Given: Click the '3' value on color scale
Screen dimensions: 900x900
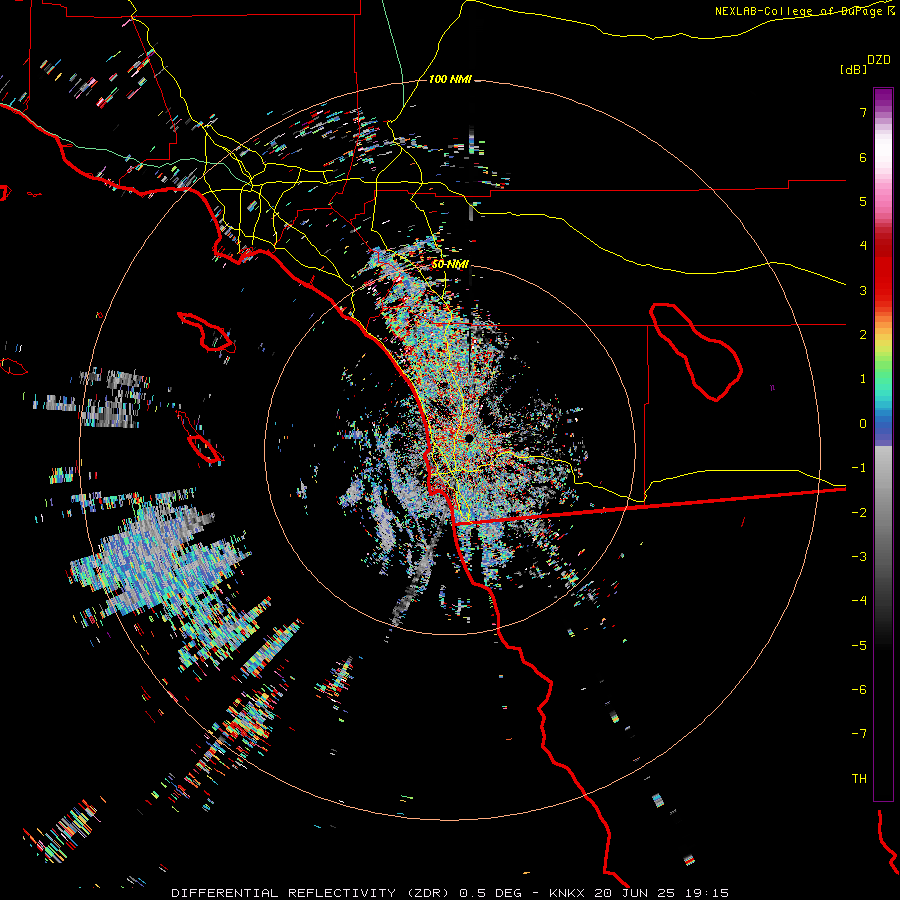Looking at the screenshot, I should tap(863, 290).
